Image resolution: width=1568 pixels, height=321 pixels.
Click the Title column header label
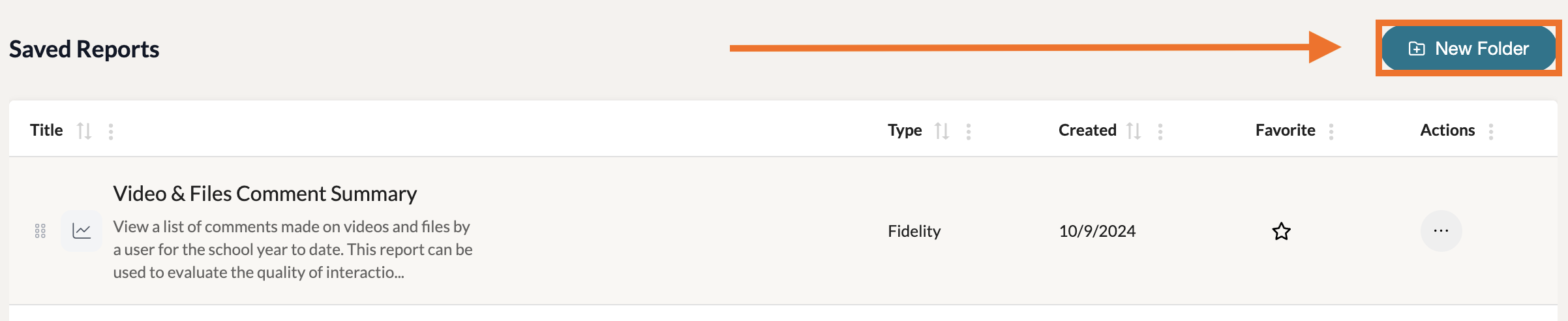coord(46,130)
